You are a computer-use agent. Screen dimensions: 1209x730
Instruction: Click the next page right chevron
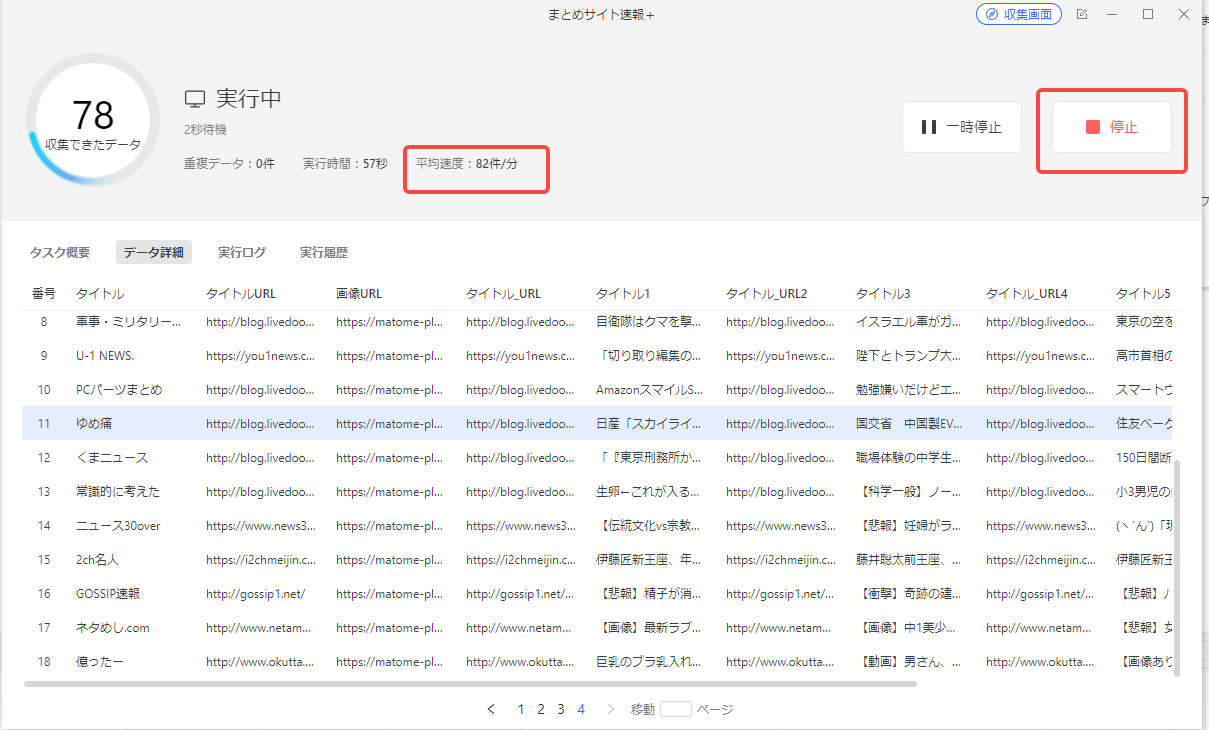(611, 709)
